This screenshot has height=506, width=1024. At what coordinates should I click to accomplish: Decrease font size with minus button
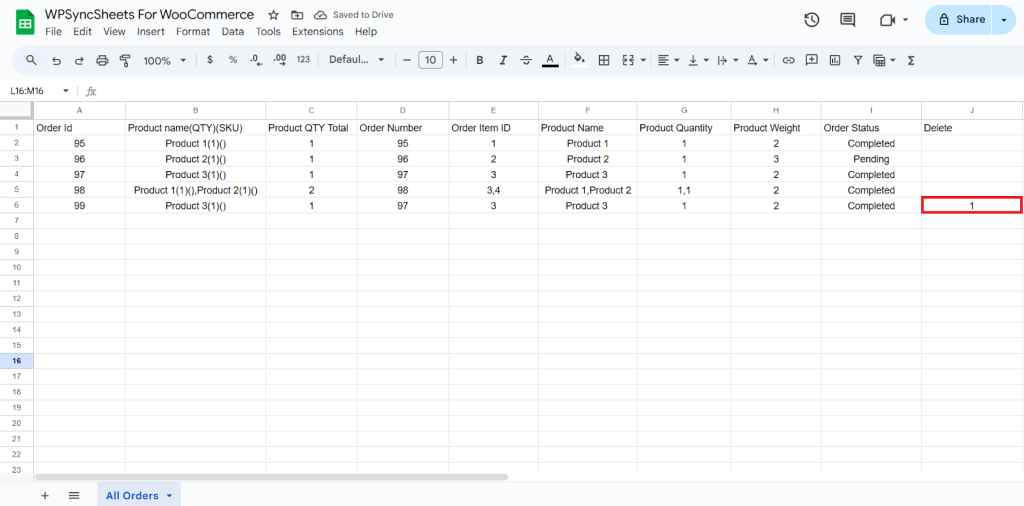pos(407,60)
